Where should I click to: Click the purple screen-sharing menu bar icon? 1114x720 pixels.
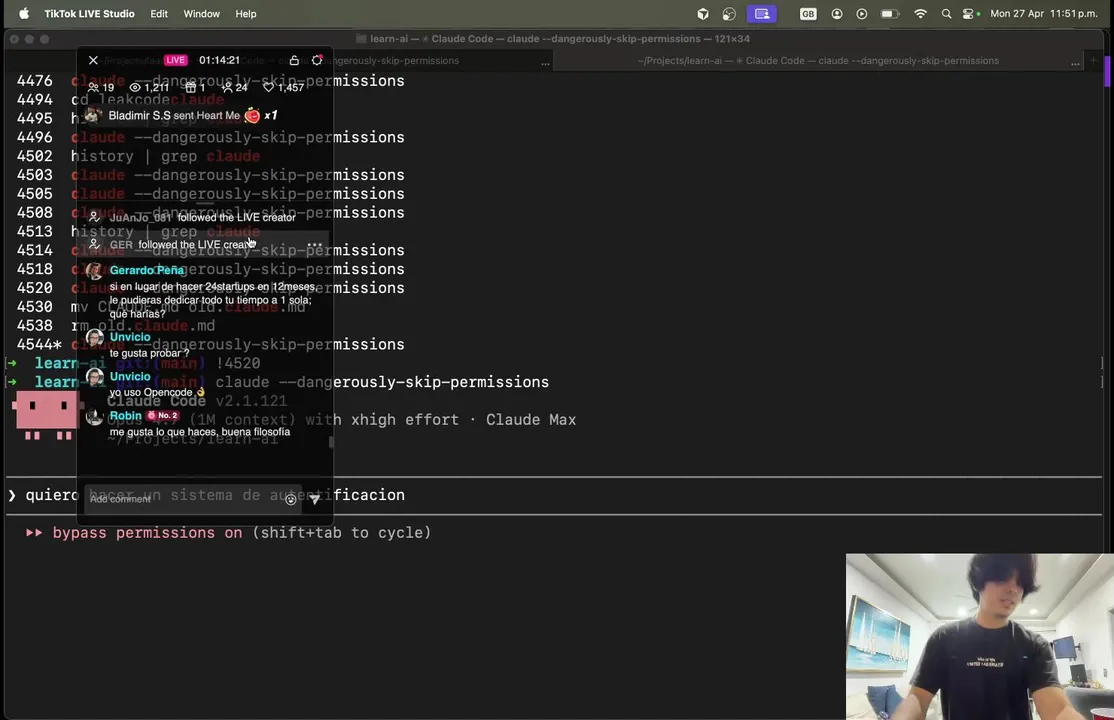click(x=762, y=14)
